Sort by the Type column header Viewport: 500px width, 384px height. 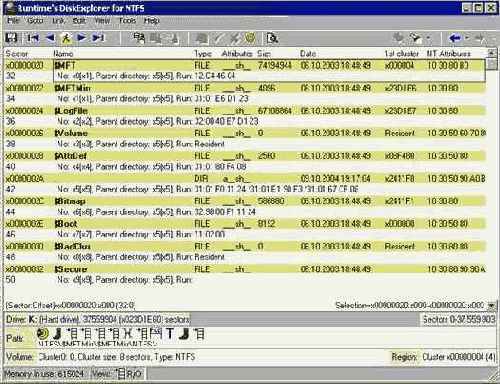tap(203, 54)
